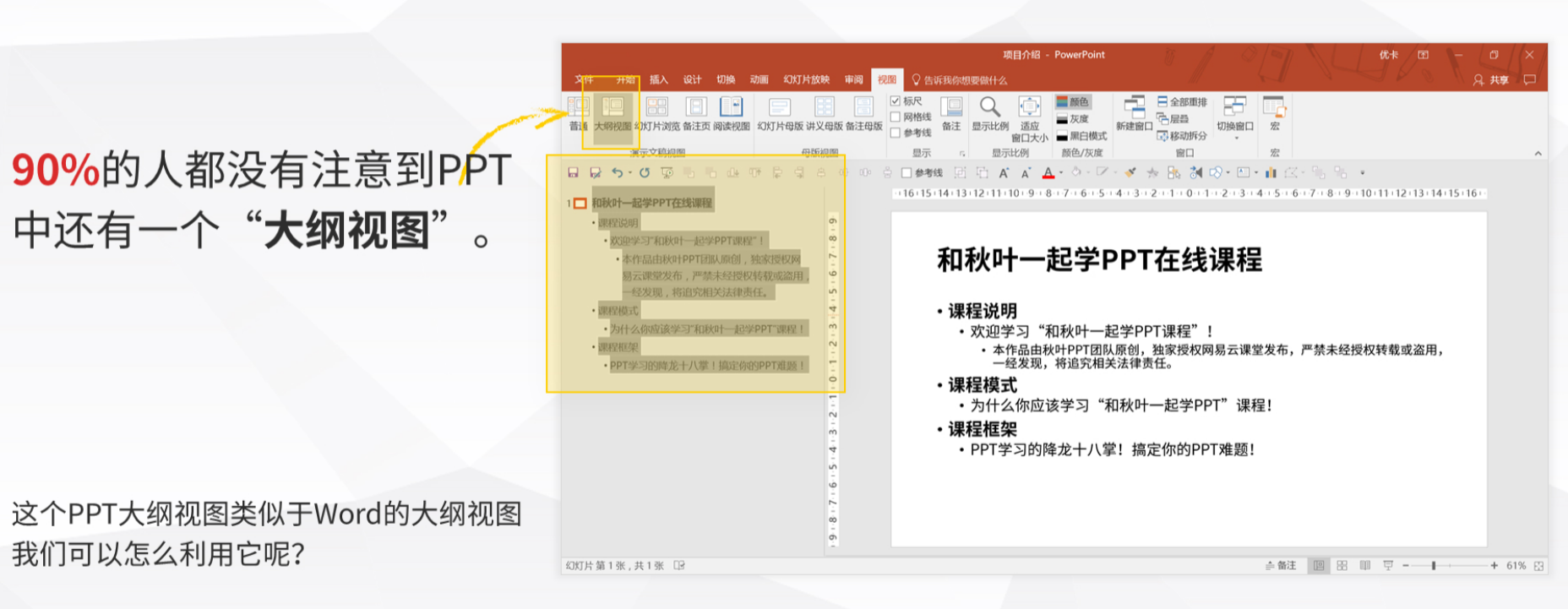
Task: Select Black and White (黑白模式) mode
Action: coord(1081,136)
